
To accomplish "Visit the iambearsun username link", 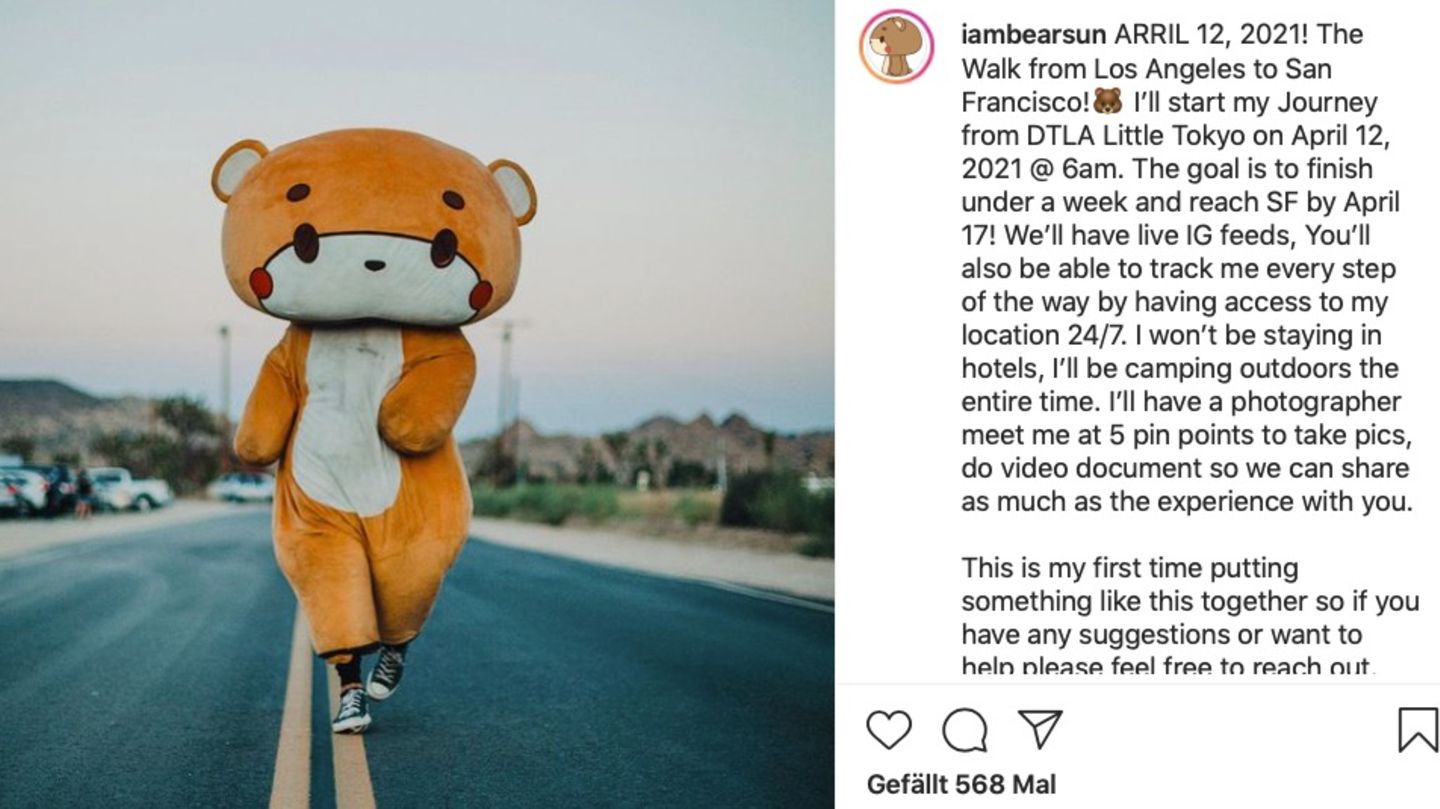I will coord(1033,35).
